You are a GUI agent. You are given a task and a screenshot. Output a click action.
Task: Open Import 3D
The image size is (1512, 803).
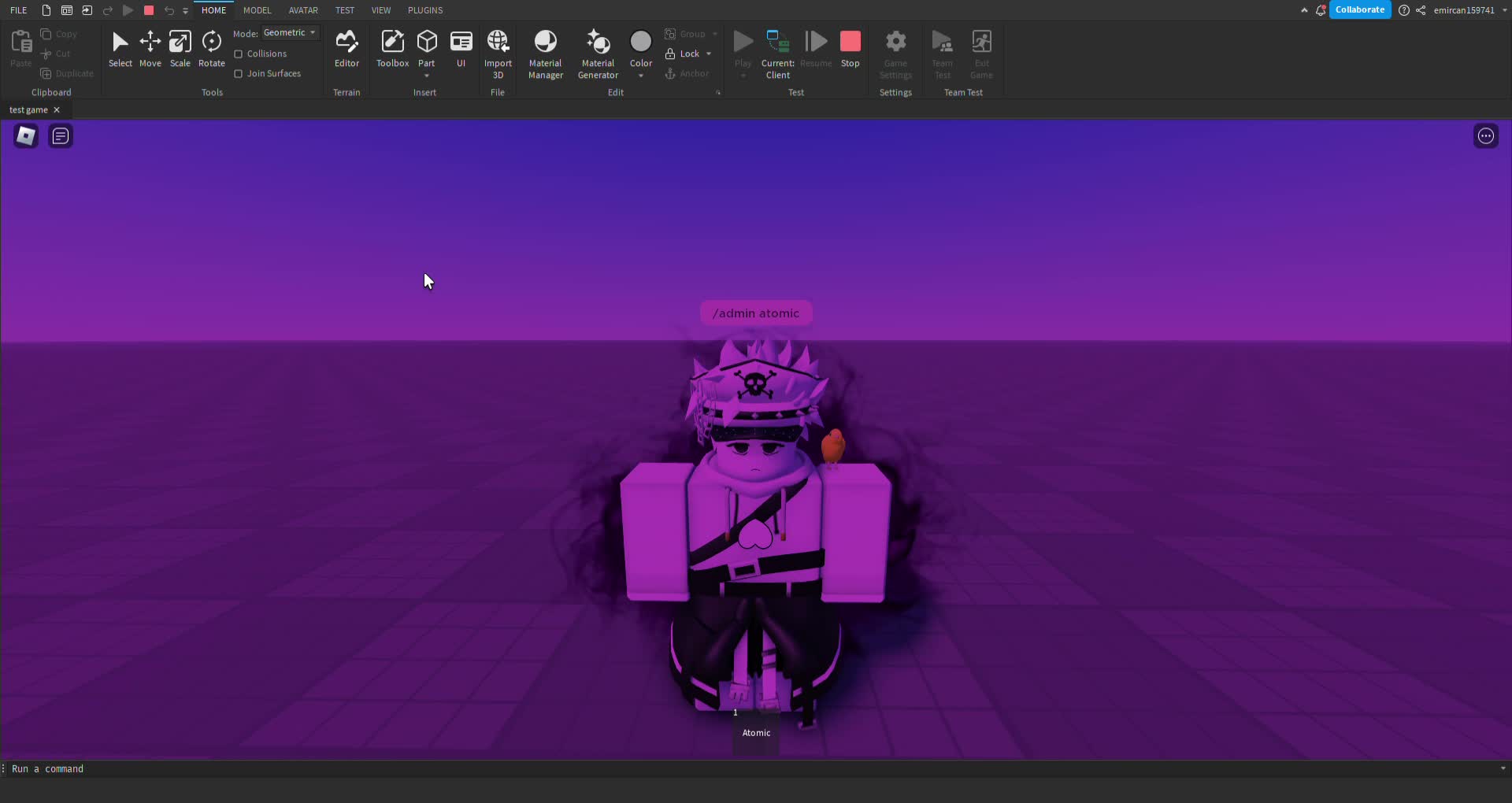click(x=498, y=49)
